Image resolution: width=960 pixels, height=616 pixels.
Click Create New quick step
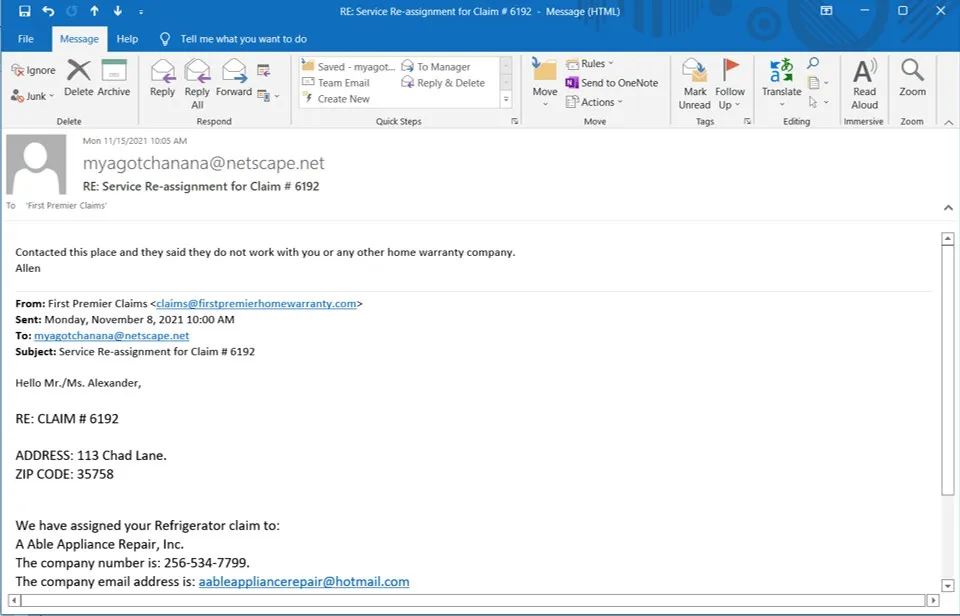(336, 99)
